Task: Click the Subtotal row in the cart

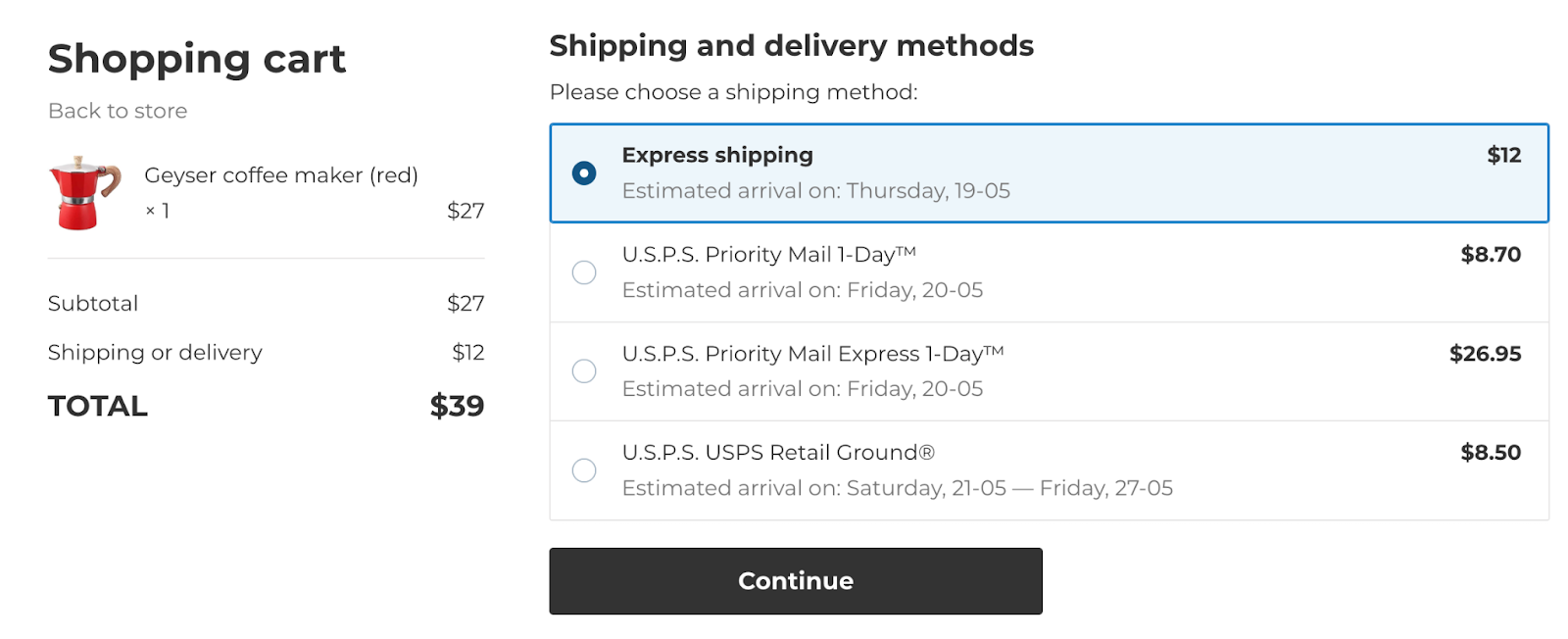Action: [93, 303]
